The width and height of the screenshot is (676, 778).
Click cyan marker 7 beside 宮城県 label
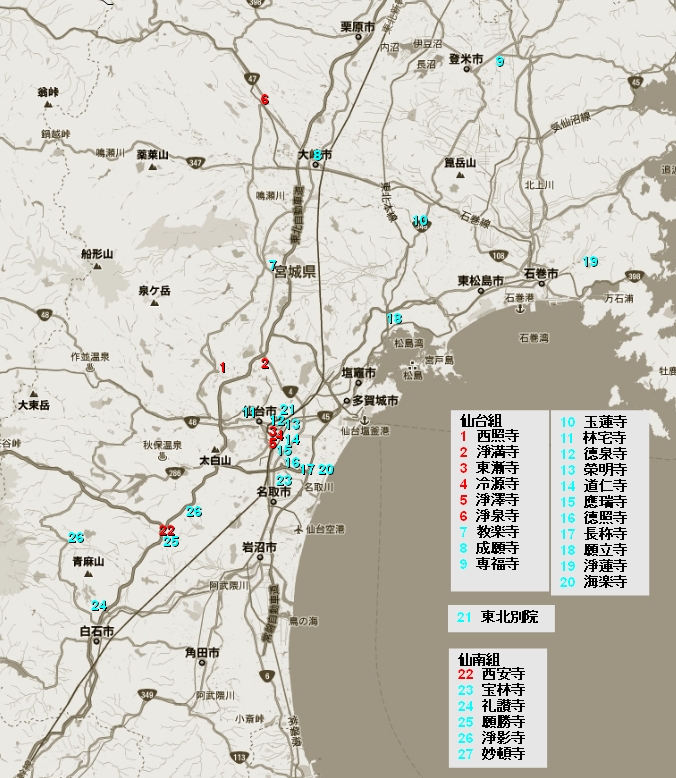coord(272,265)
